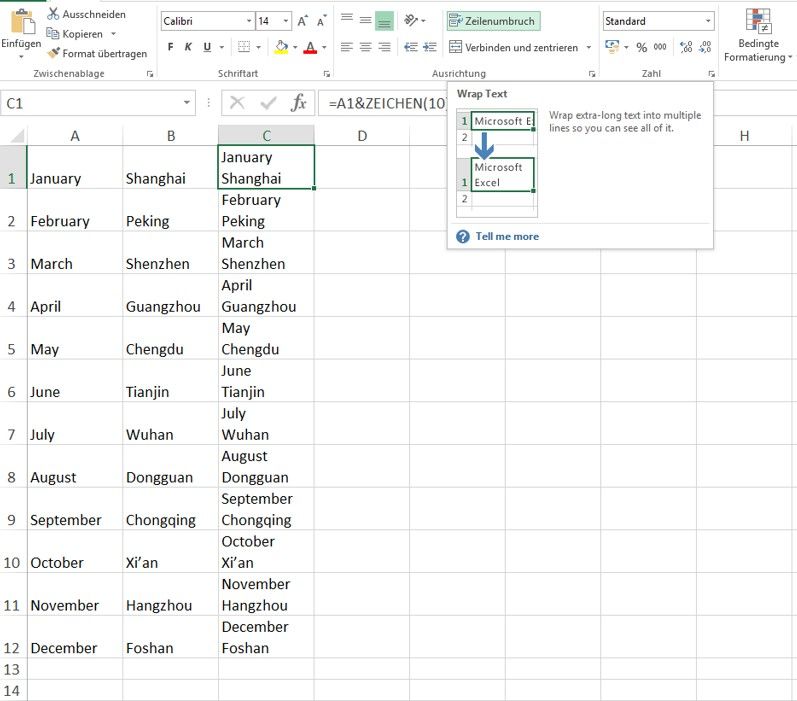The width and height of the screenshot is (797, 701).
Task: Apply yellow fill color bucket
Action: point(281,47)
